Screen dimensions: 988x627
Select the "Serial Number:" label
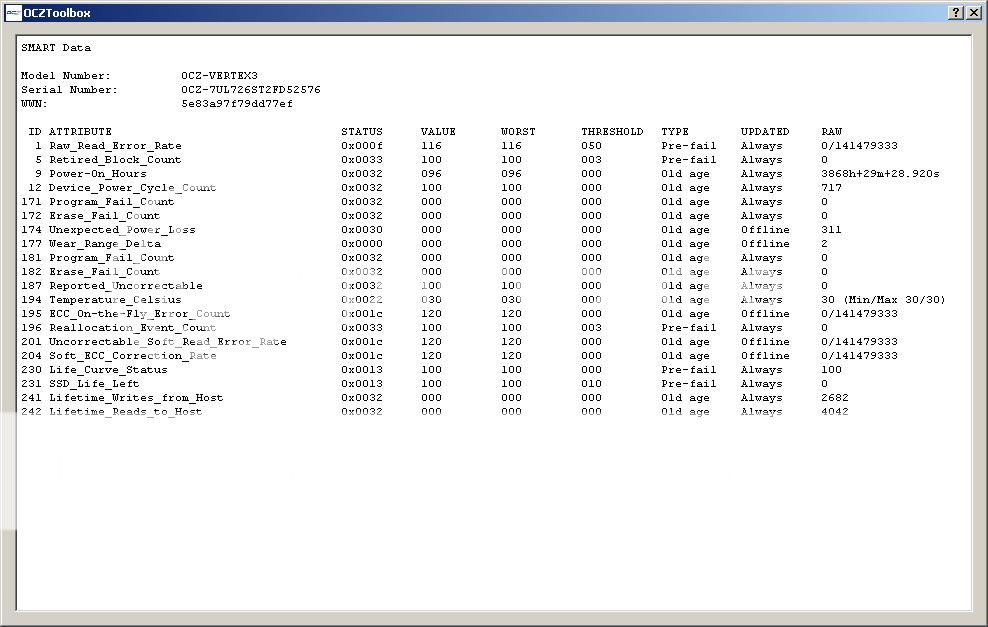tap(69, 89)
